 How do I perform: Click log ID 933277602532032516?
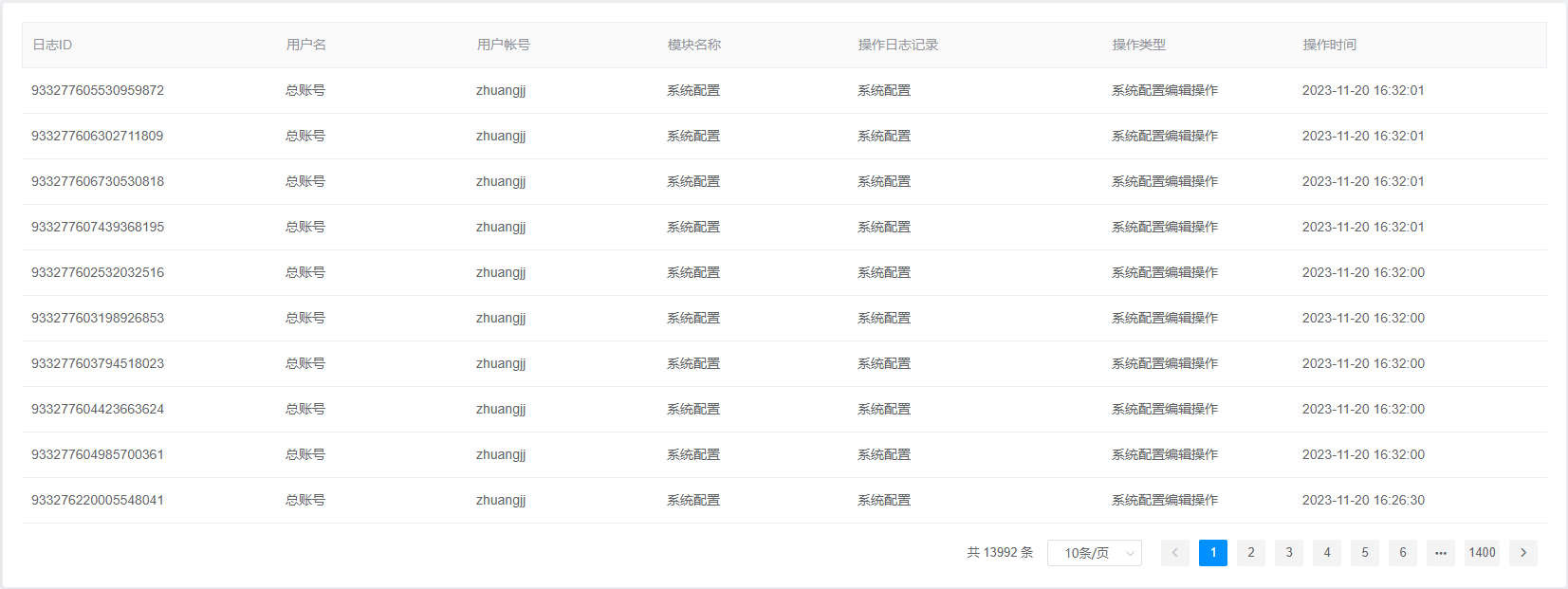point(98,272)
